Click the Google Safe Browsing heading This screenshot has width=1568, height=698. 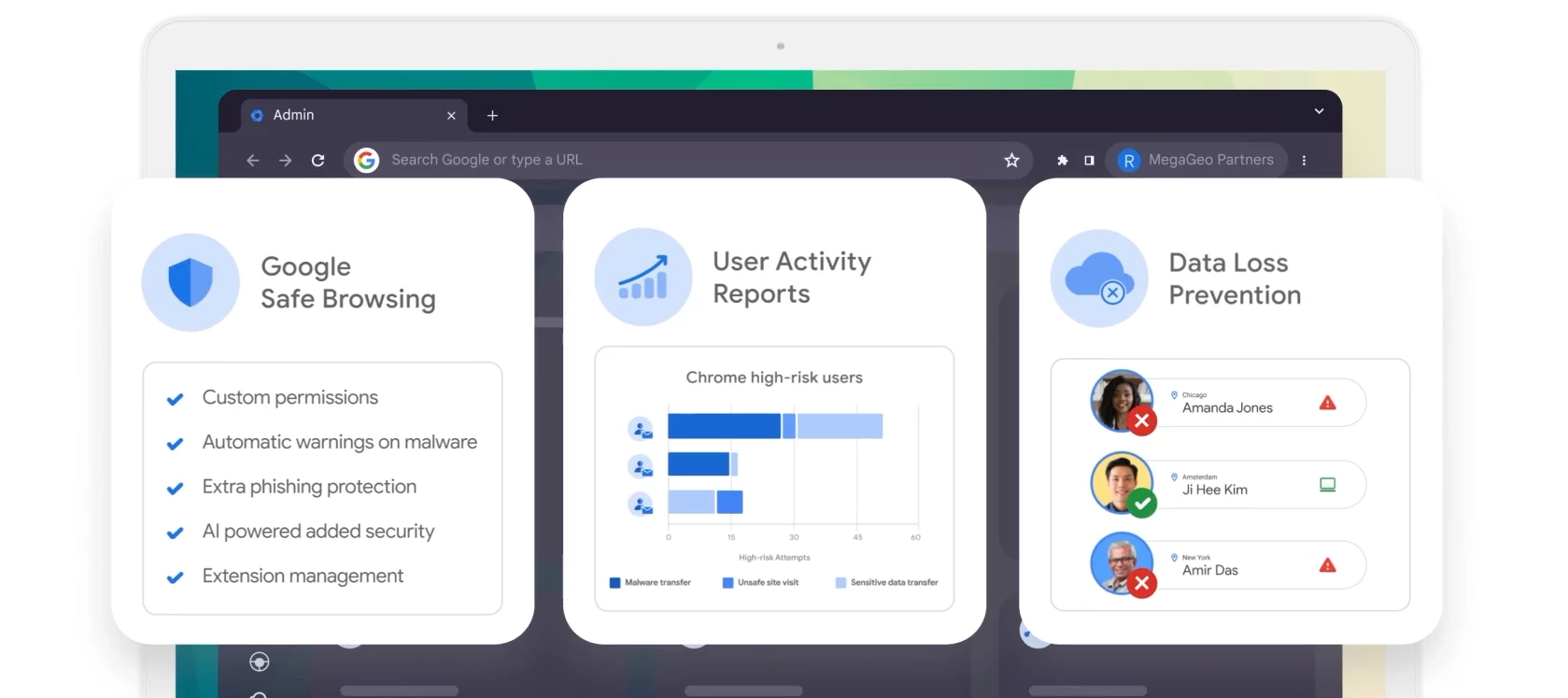(x=347, y=282)
